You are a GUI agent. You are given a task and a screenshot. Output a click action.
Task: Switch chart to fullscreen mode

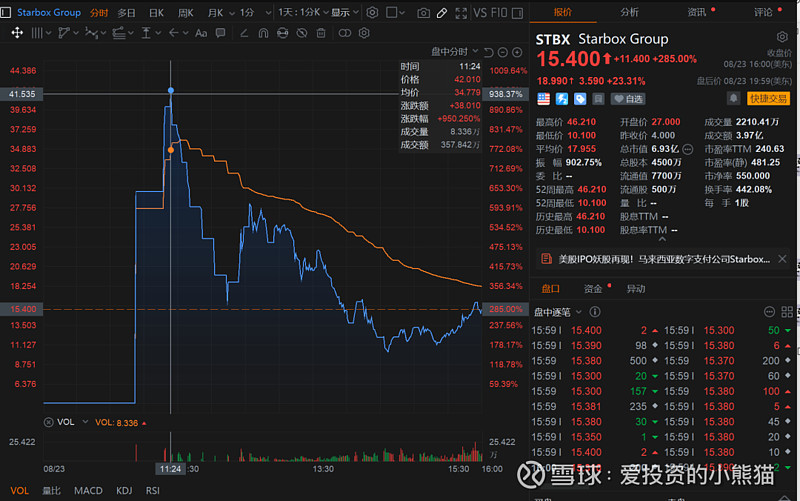461,13
